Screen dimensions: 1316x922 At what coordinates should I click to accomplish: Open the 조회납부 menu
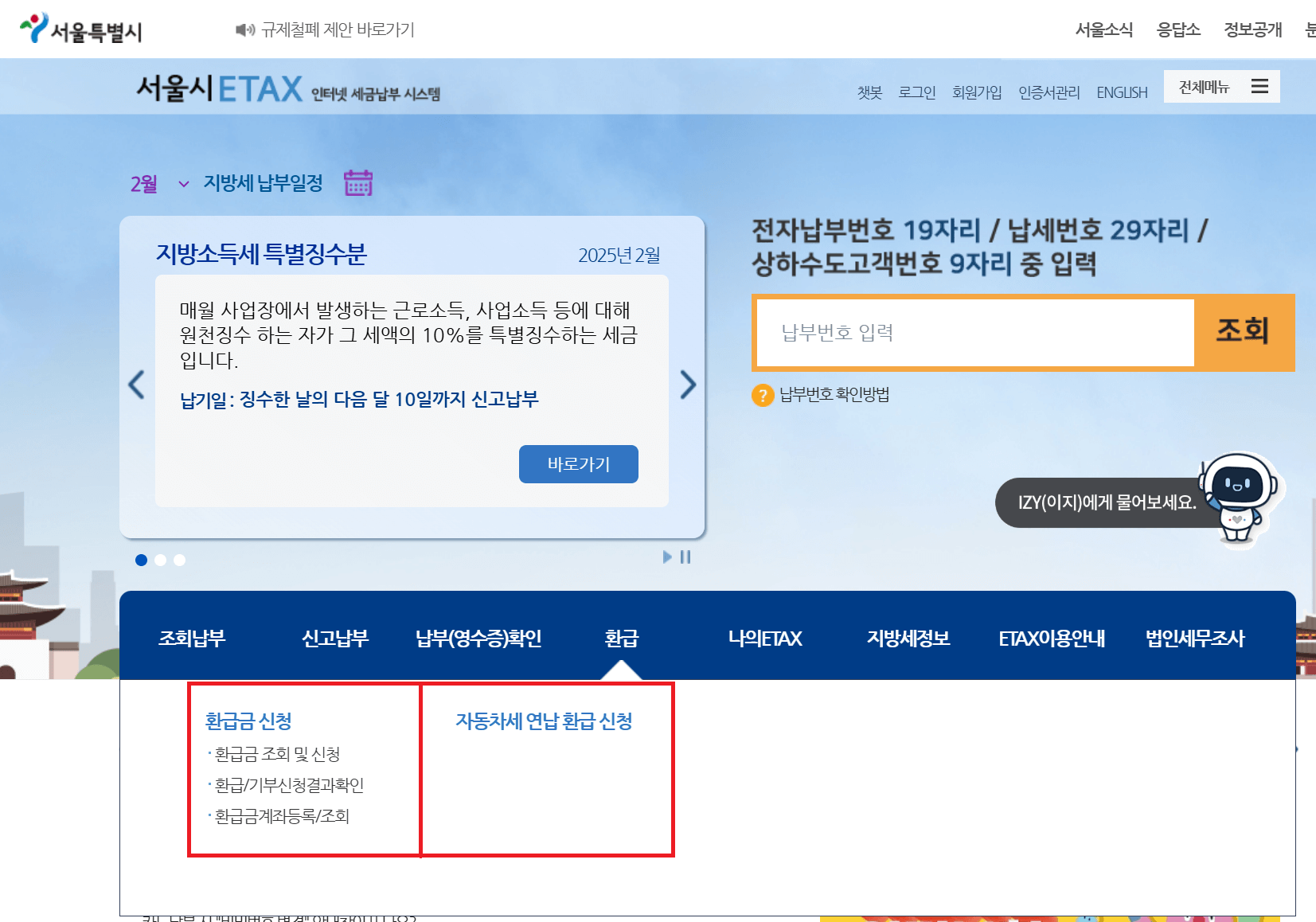point(192,638)
